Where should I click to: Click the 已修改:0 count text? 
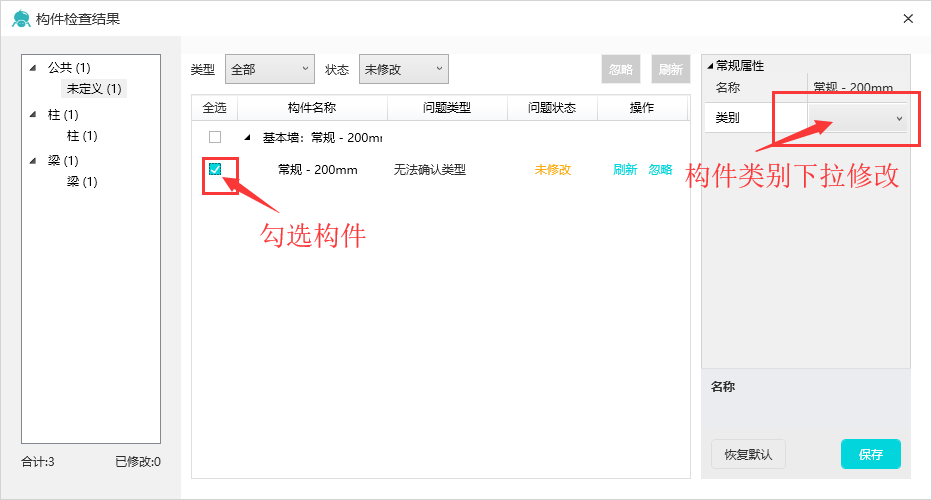[138, 461]
